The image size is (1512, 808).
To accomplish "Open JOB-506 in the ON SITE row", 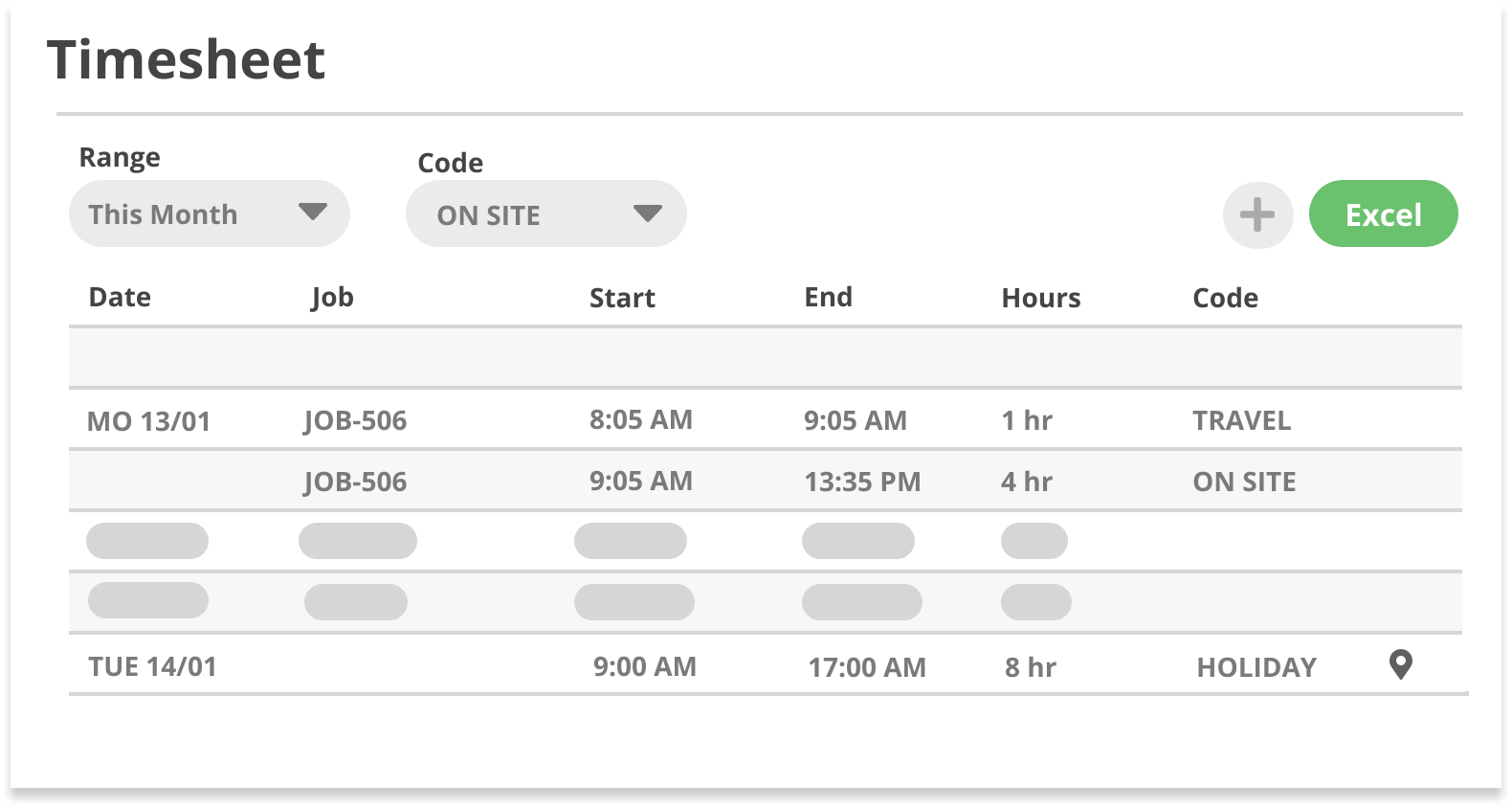I will tap(355, 482).
